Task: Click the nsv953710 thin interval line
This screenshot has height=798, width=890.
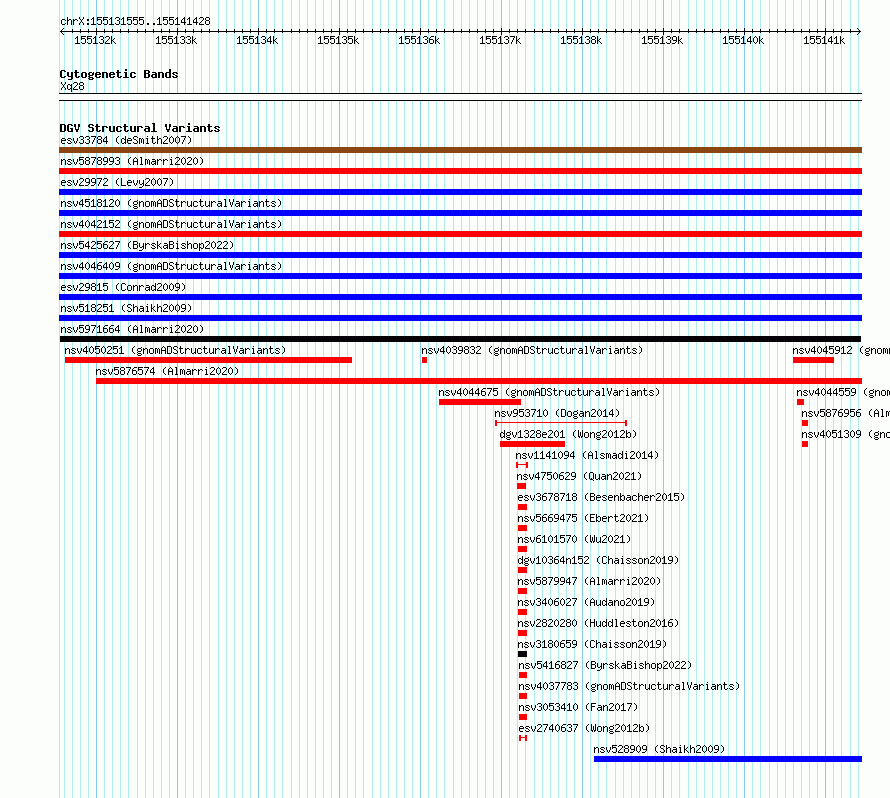Action: pyautogui.click(x=561, y=423)
